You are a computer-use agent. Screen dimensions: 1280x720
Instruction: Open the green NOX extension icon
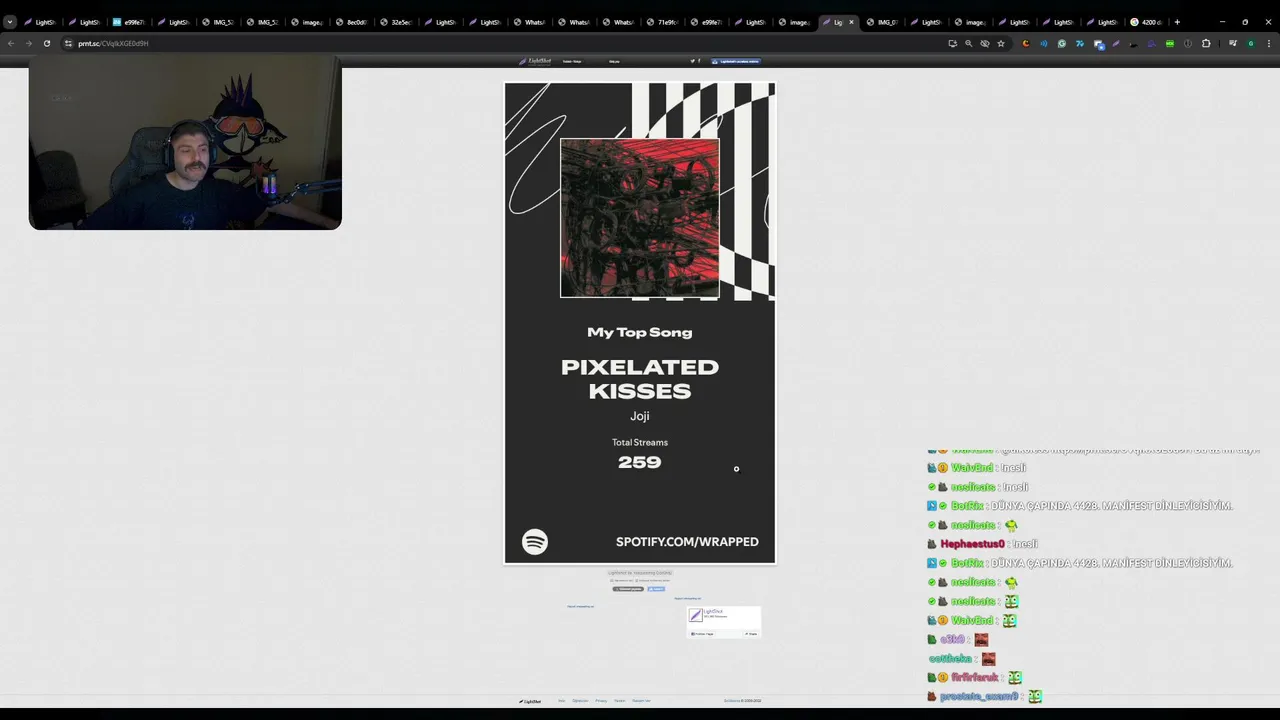tap(1170, 43)
